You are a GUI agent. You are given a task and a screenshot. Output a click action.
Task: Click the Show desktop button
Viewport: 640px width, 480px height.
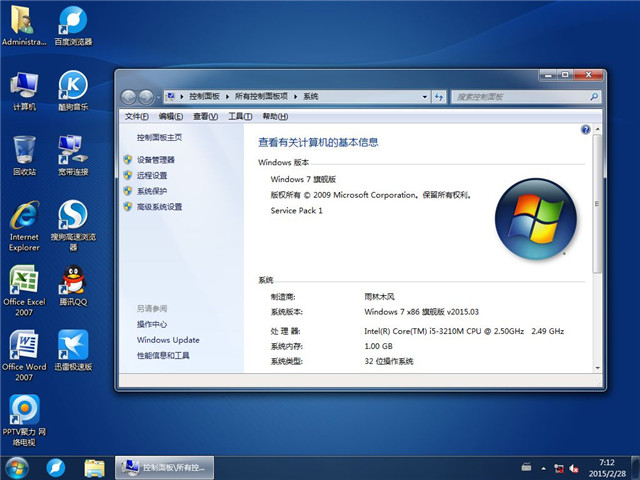point(635,468)
